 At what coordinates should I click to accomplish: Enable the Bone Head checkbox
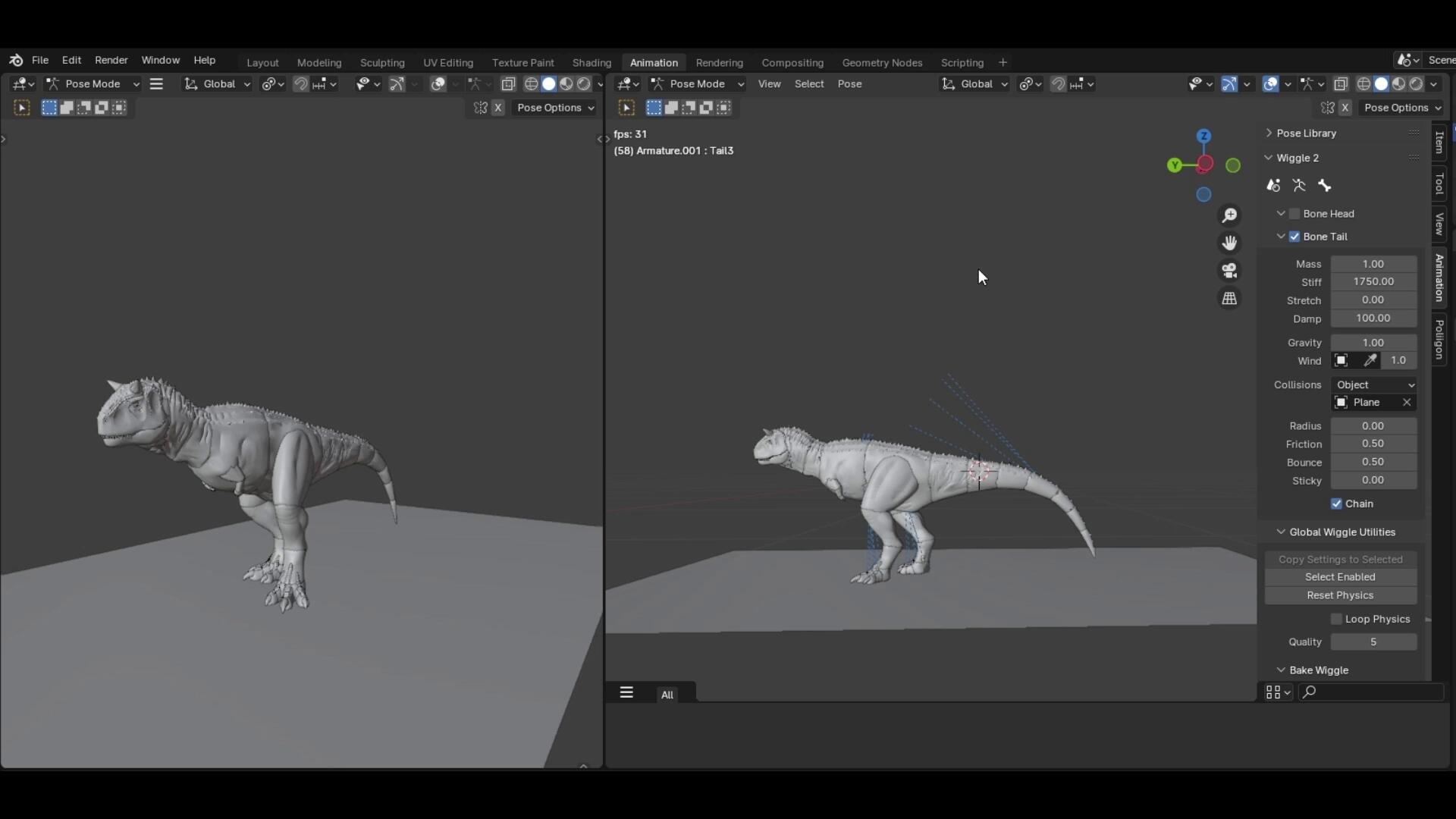(1294, 214)
